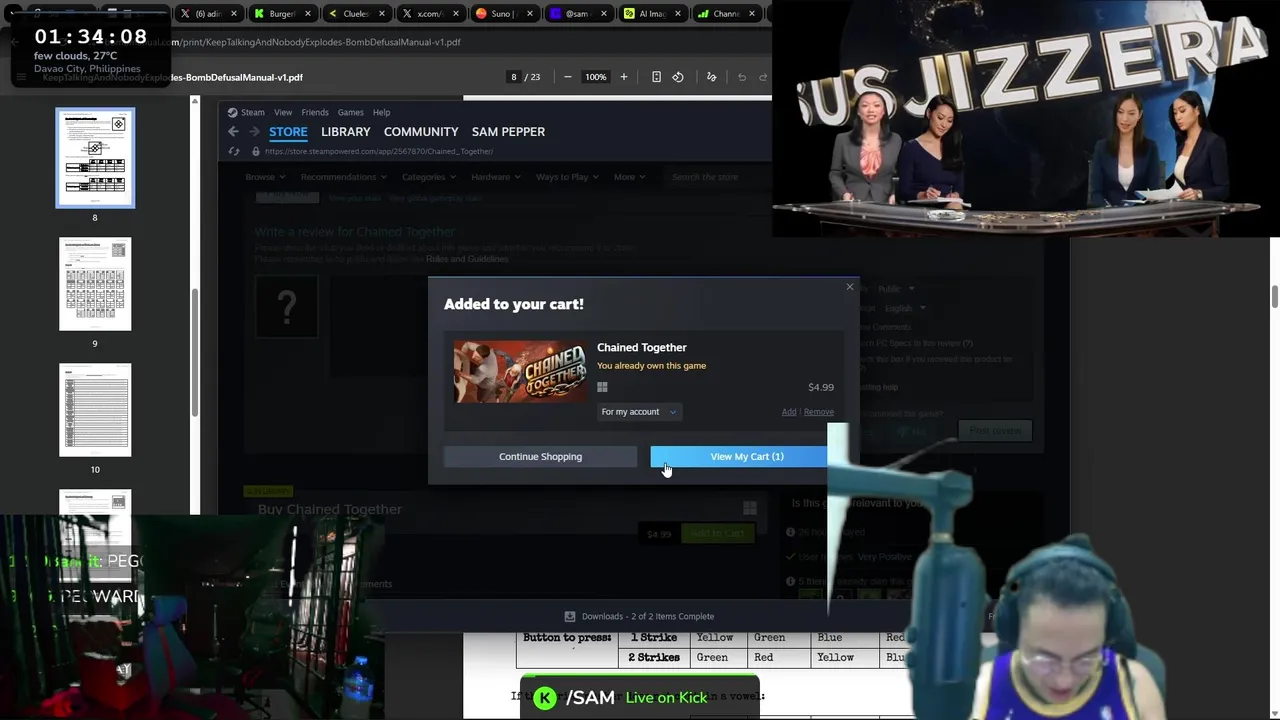Click the Windows platform icon under Chained Together
Screen dimensions: 1280x720
[602, 387]
